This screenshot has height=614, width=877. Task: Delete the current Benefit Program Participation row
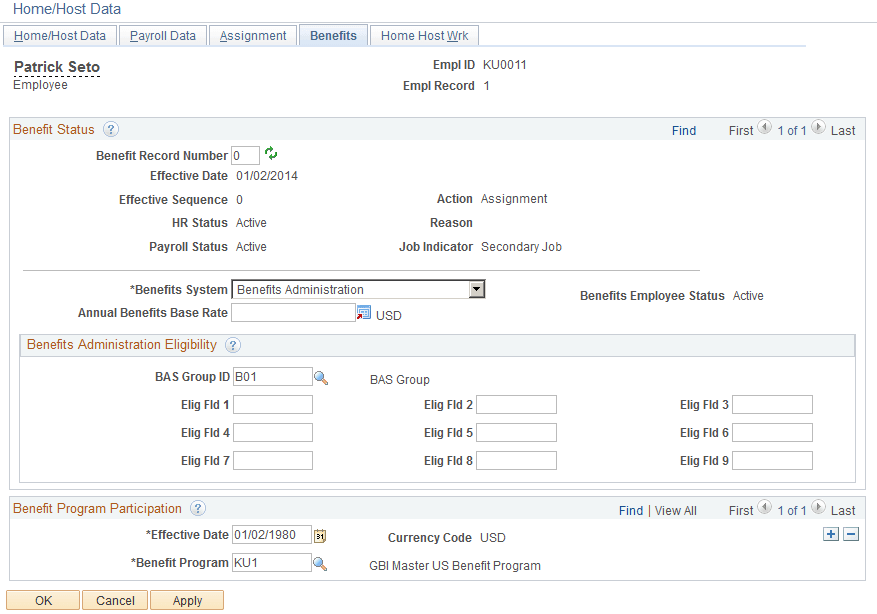(x=849, y=534)
